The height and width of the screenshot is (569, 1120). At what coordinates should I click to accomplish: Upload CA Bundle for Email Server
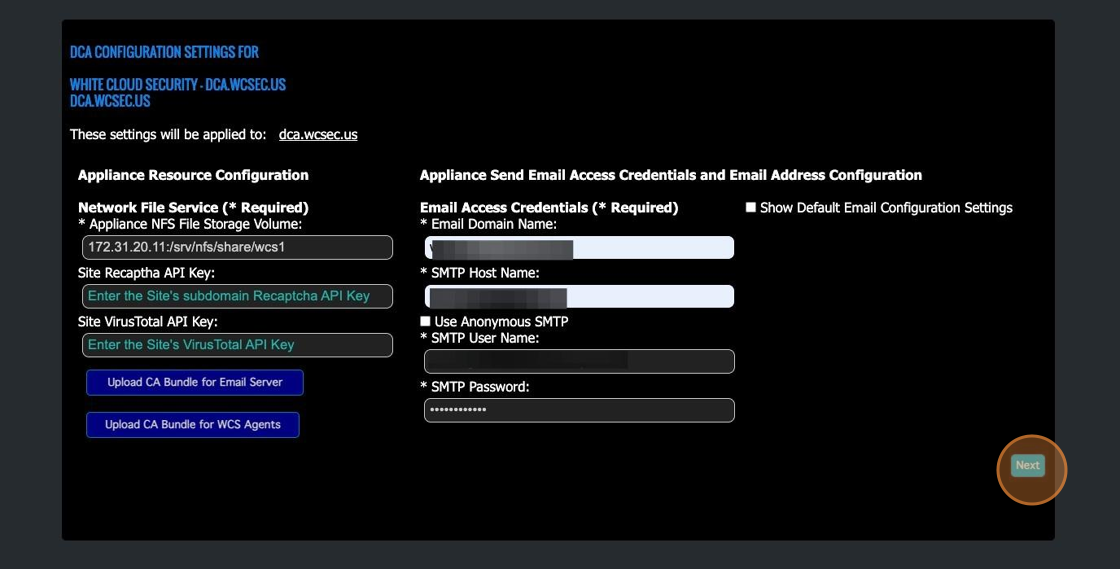point(194,382)
